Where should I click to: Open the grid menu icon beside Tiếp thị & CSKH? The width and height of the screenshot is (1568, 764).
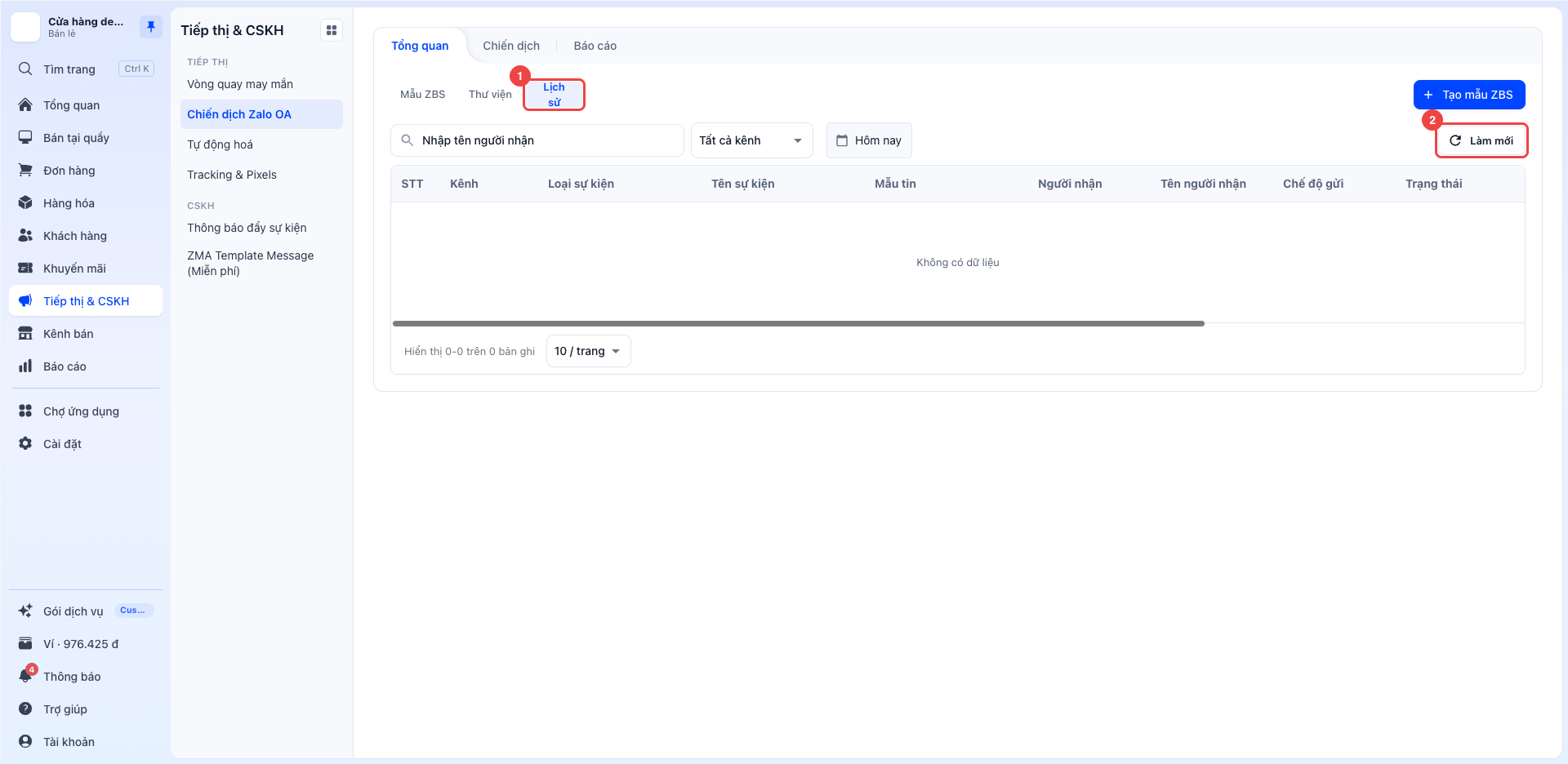[x=332, y=30]
